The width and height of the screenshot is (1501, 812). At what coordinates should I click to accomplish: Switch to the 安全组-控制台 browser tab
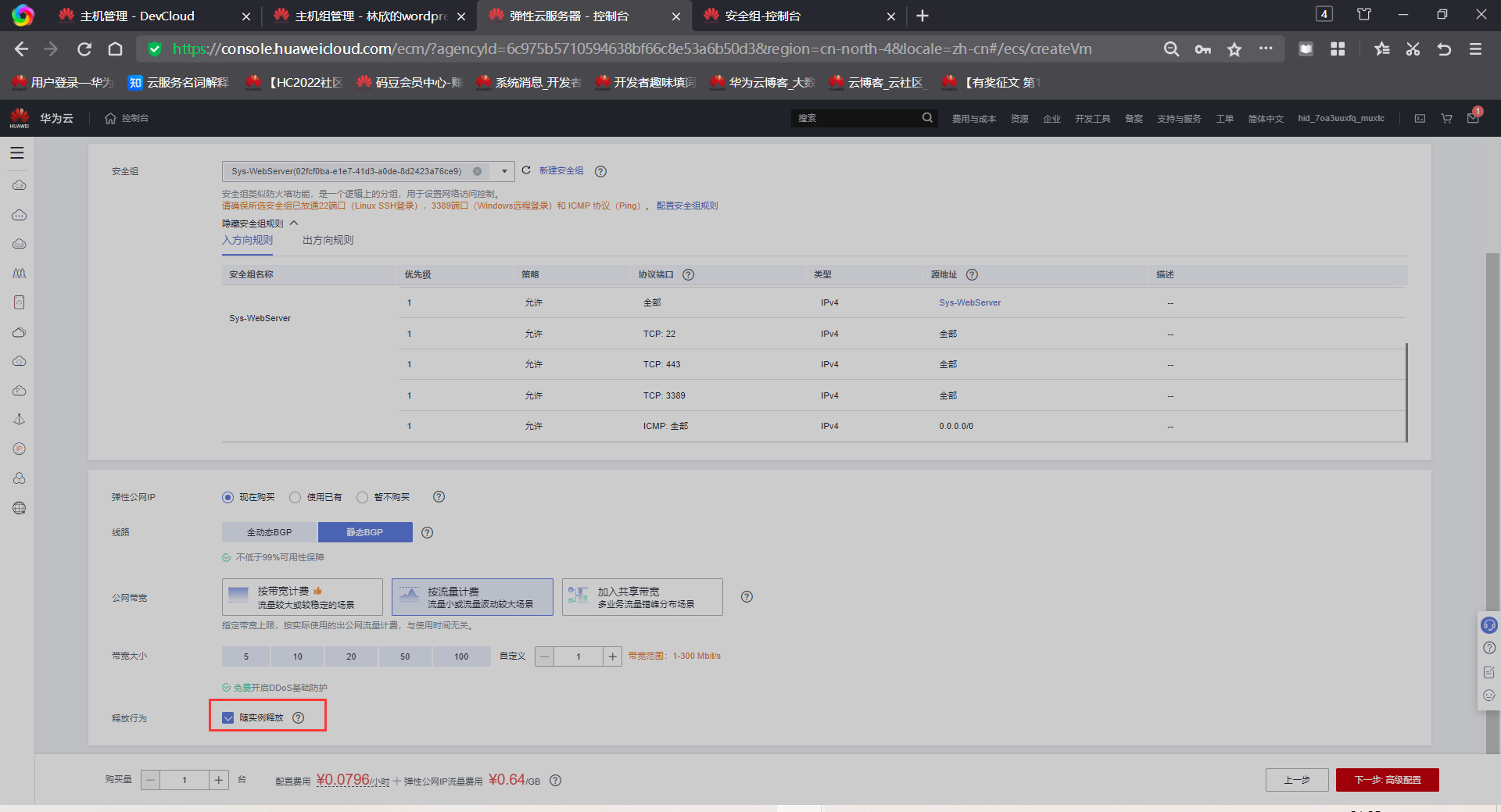pos(797,16)
